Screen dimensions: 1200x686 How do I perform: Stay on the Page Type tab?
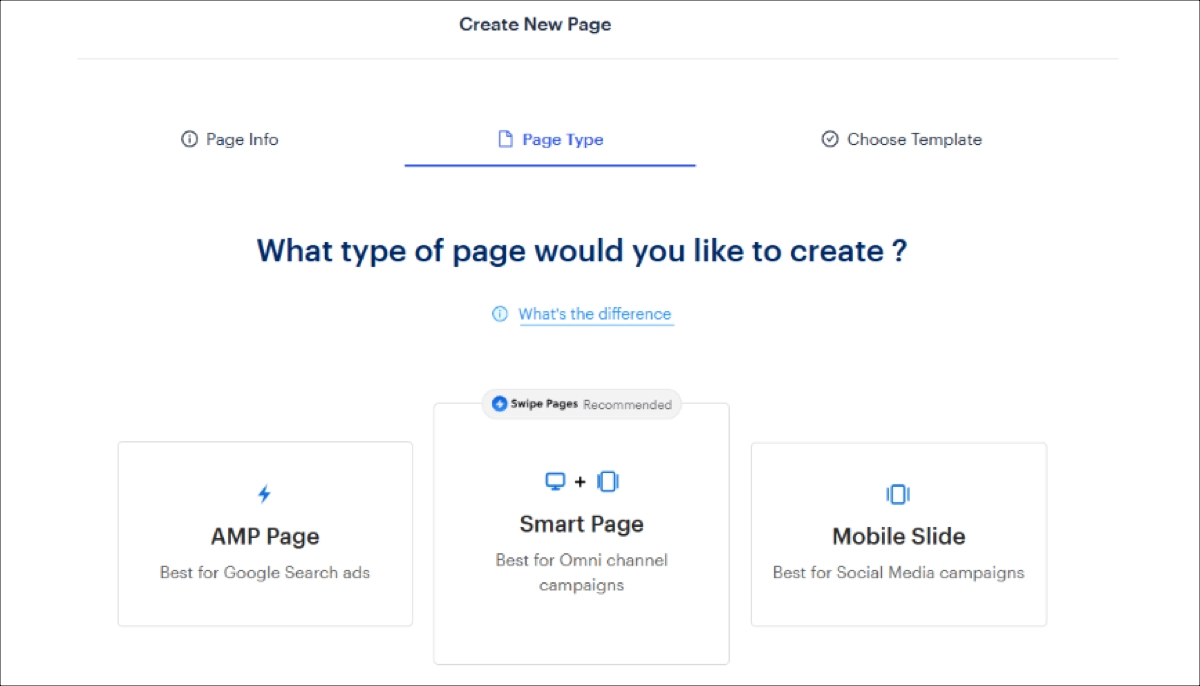[562, 139]
